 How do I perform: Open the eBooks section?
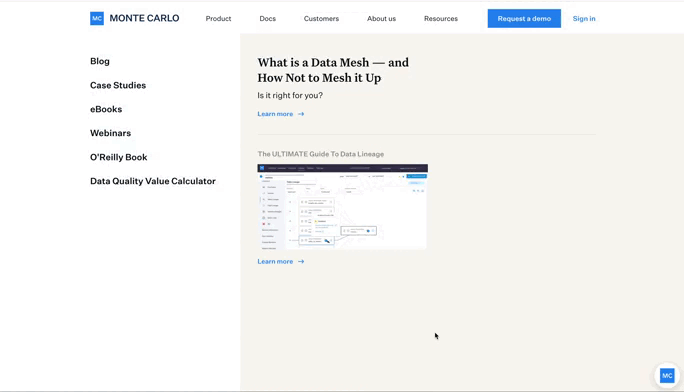click(106, 109)
